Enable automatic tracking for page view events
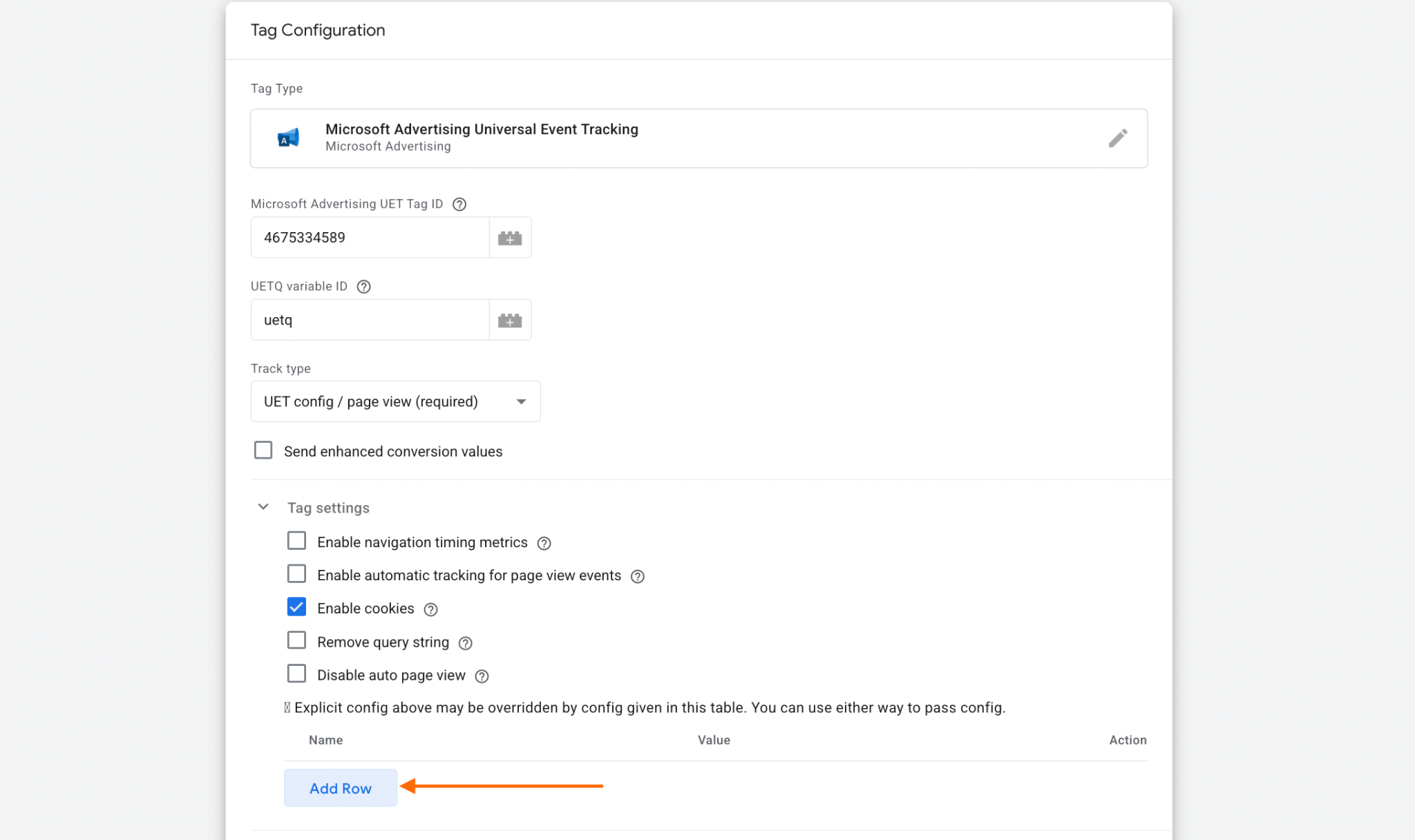The height and width of the screenshot is (840, 1415). coord(296,573)
